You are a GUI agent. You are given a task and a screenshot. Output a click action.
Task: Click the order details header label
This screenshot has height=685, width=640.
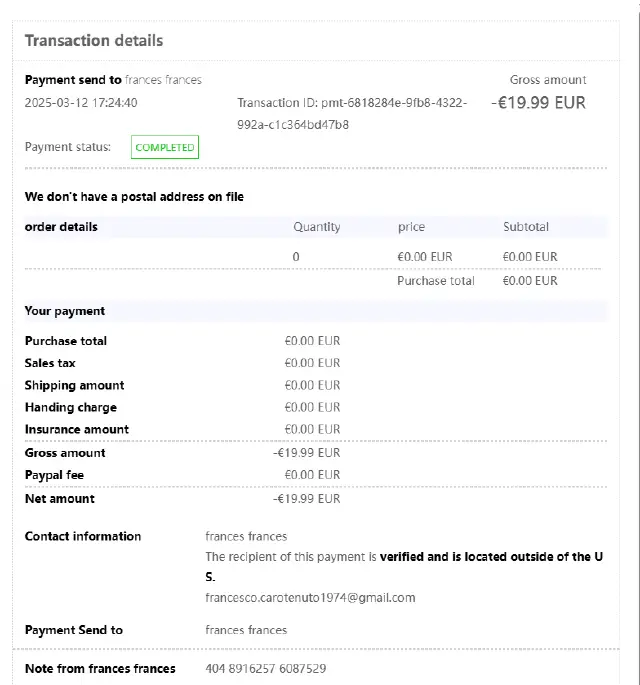click(x=61, y=227)
